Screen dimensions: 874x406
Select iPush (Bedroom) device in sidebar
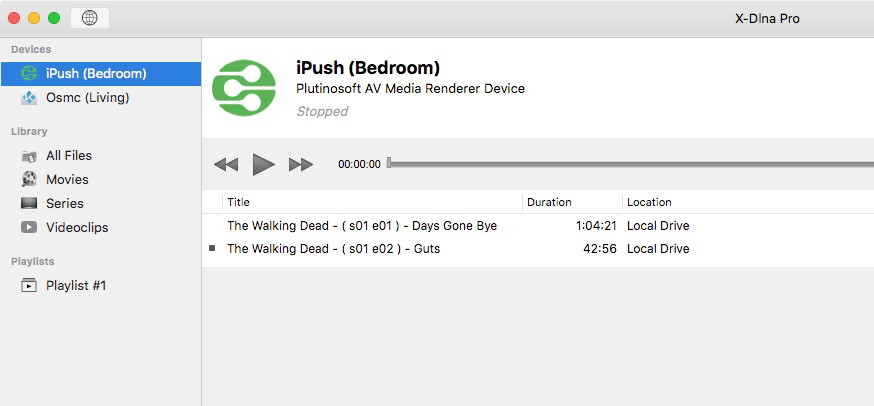click(x=96, y=74)
